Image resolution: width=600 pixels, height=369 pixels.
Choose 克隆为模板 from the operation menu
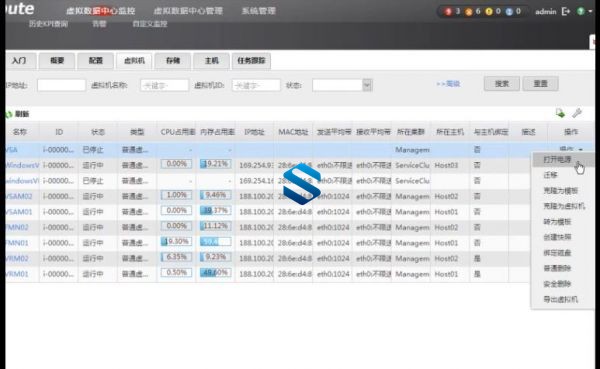tap(561, 190)
